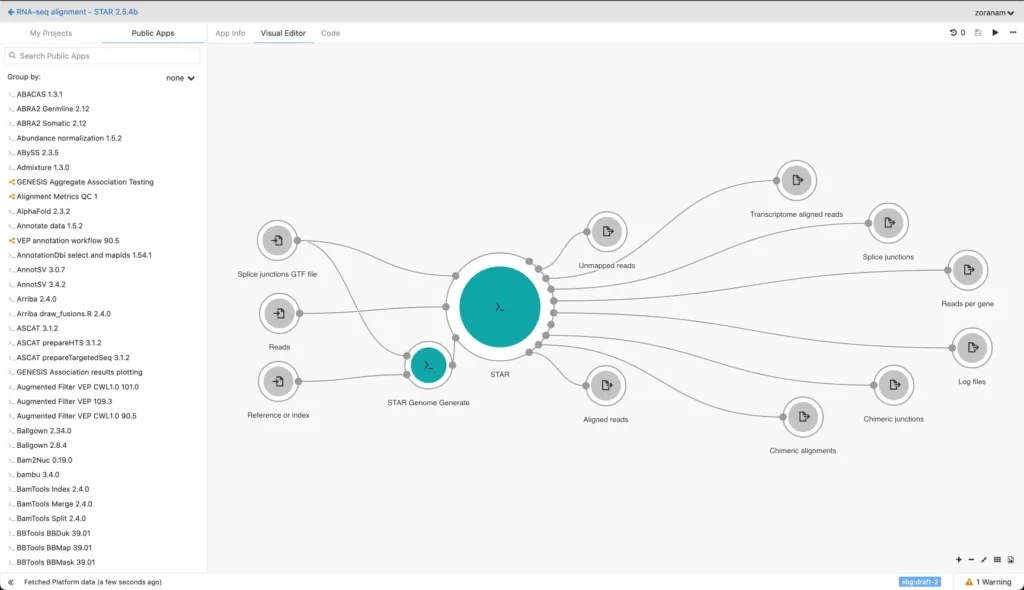This screenshot has height=590, width=1024.
Task: Click the STAR node's Unmapped reads output port
Action: pos(538,269)
